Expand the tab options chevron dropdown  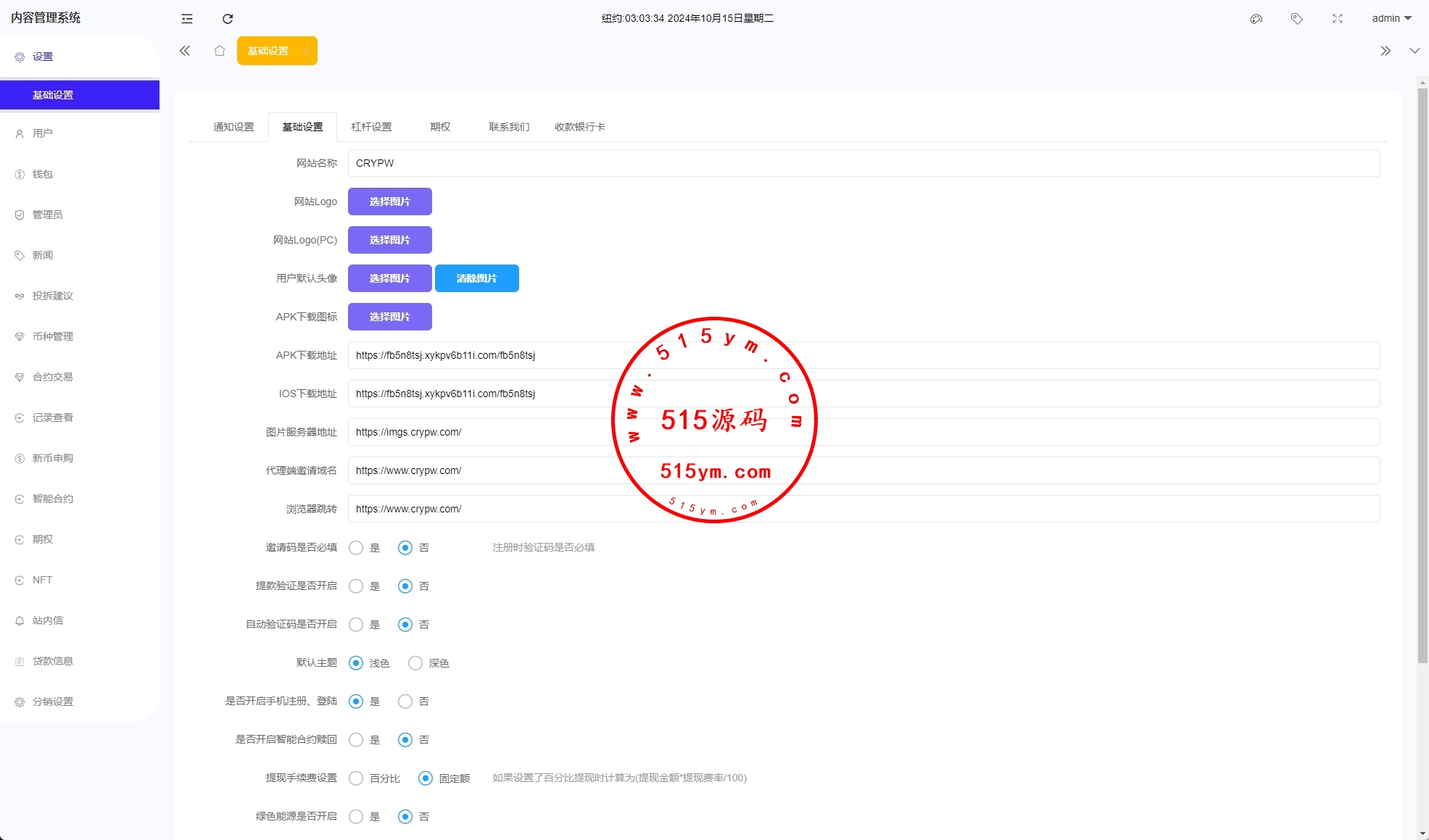pyautogui.click(x=1414, y=51)
